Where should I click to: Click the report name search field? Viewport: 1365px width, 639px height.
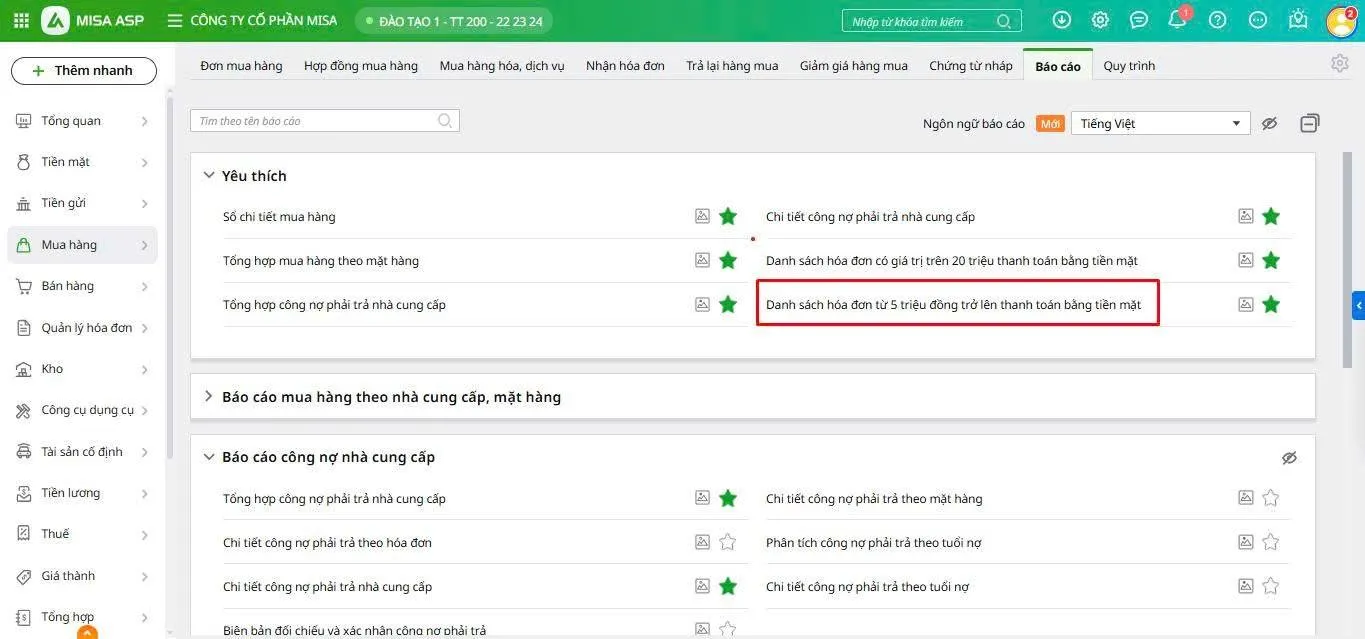tap(315, 121)
